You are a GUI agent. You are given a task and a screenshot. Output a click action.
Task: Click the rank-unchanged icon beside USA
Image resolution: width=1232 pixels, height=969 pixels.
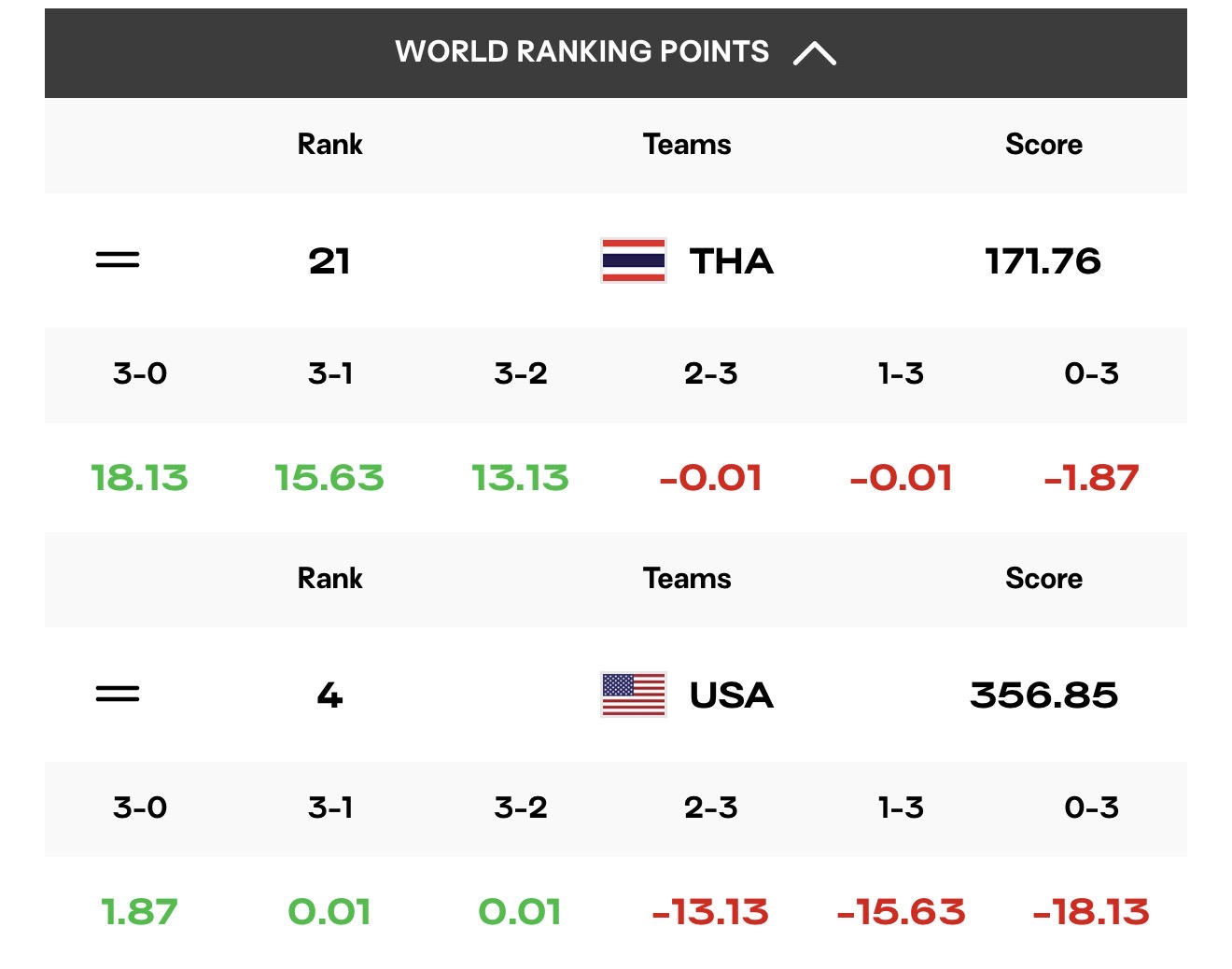(x=118, y=695)
